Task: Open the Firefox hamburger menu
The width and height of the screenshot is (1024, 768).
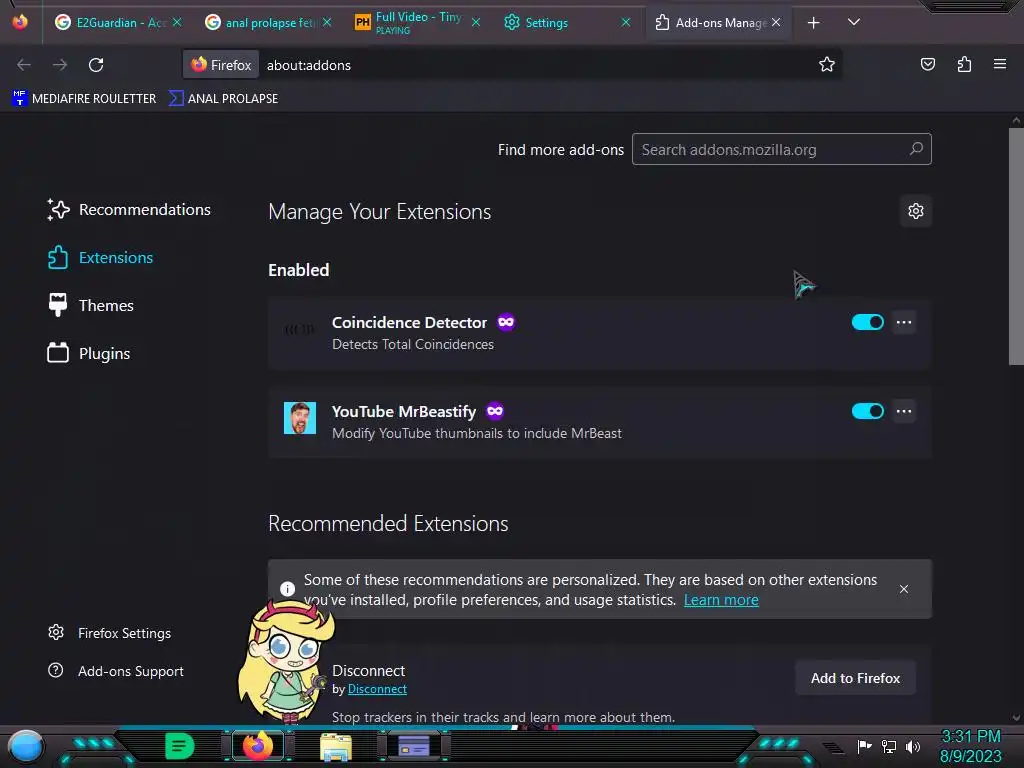Action: (x=1000, y=64)
